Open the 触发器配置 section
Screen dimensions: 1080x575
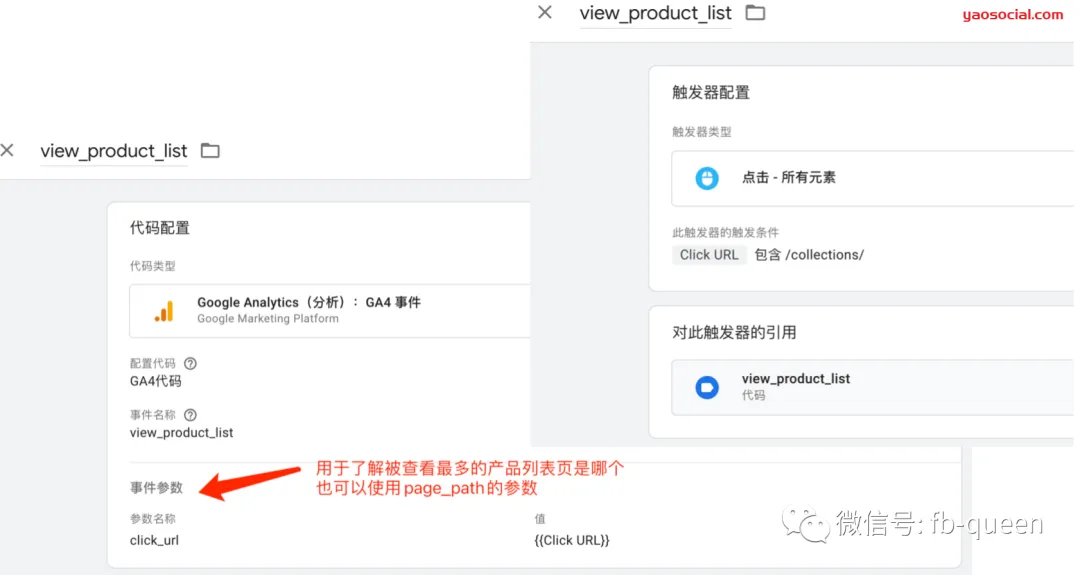pos(711,92)
